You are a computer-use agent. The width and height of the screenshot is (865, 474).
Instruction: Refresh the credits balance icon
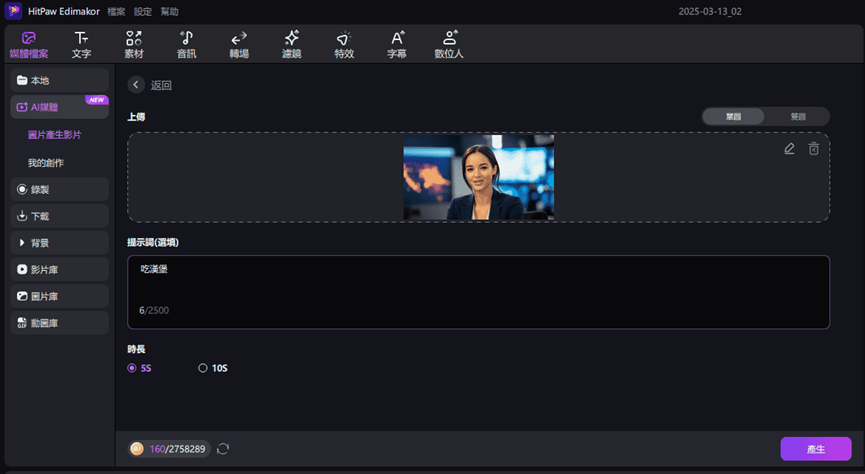click(x=223, y=449)
